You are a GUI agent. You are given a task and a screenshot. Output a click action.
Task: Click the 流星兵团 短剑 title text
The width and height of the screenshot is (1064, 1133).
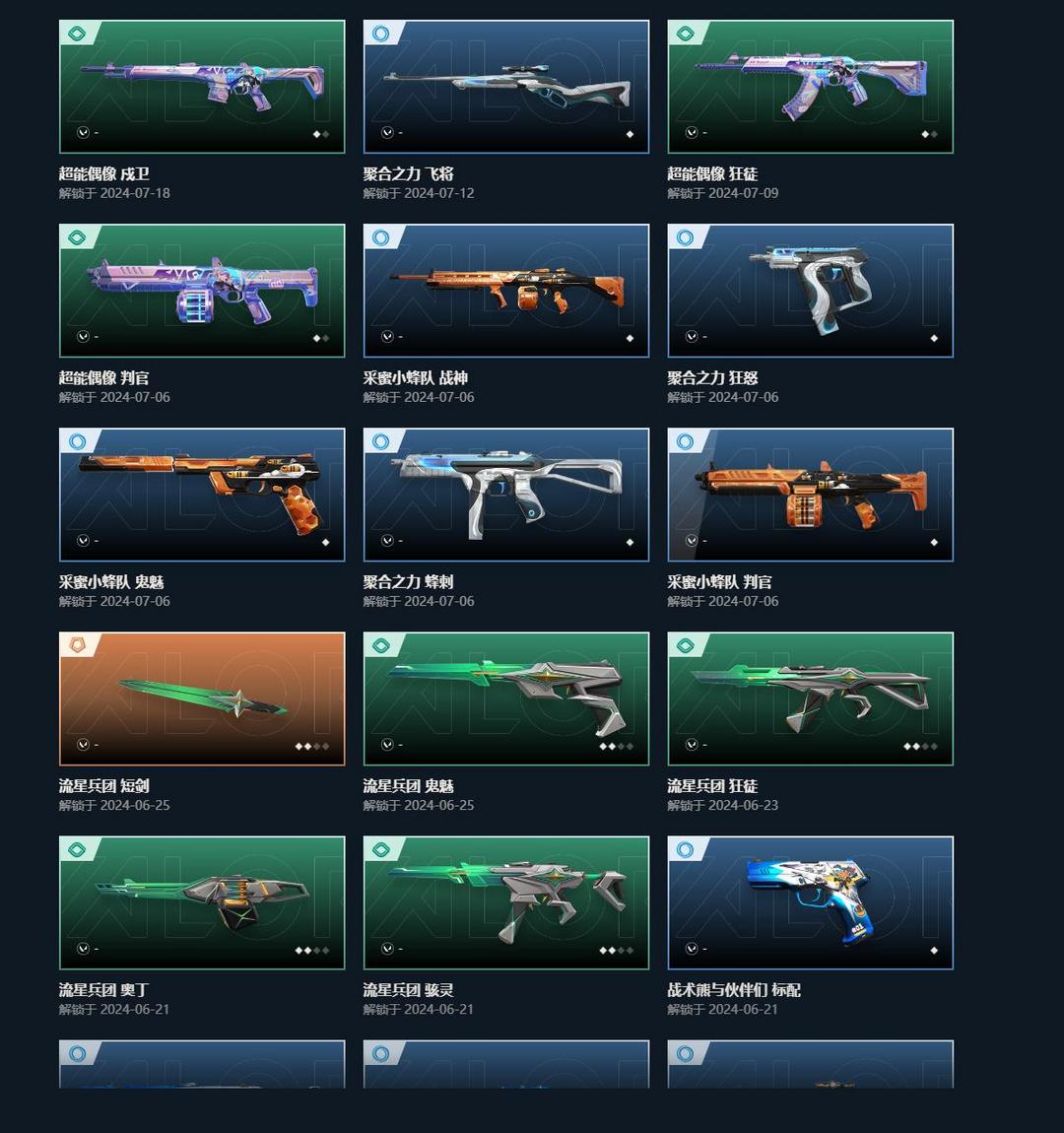click(x=104, y=786)
